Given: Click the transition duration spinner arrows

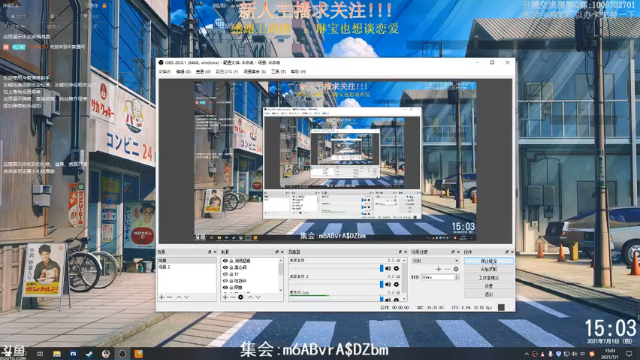Looking at the screenshot, I should point(457,277).
